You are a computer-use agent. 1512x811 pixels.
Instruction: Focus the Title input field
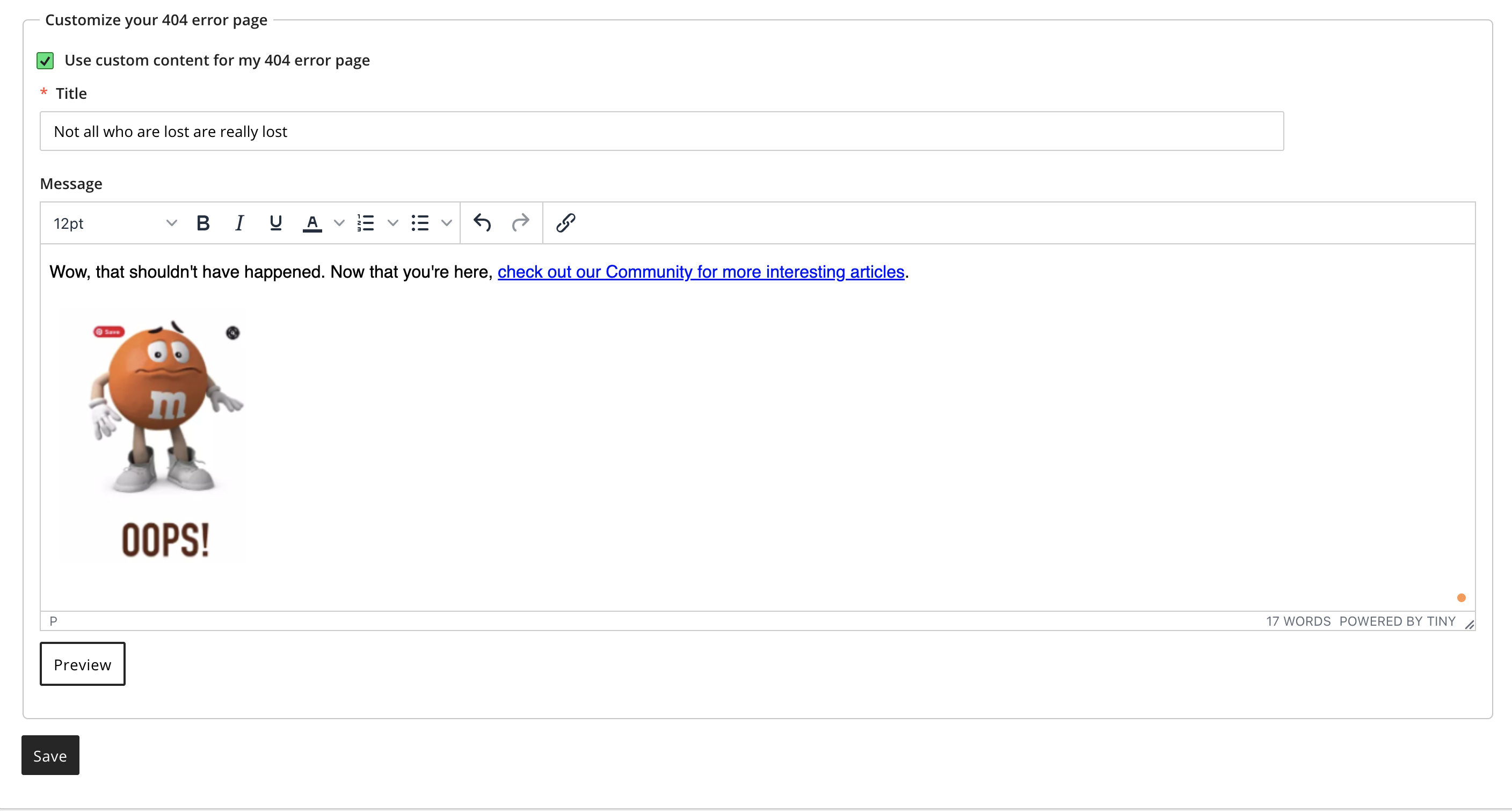click(662, 132)
